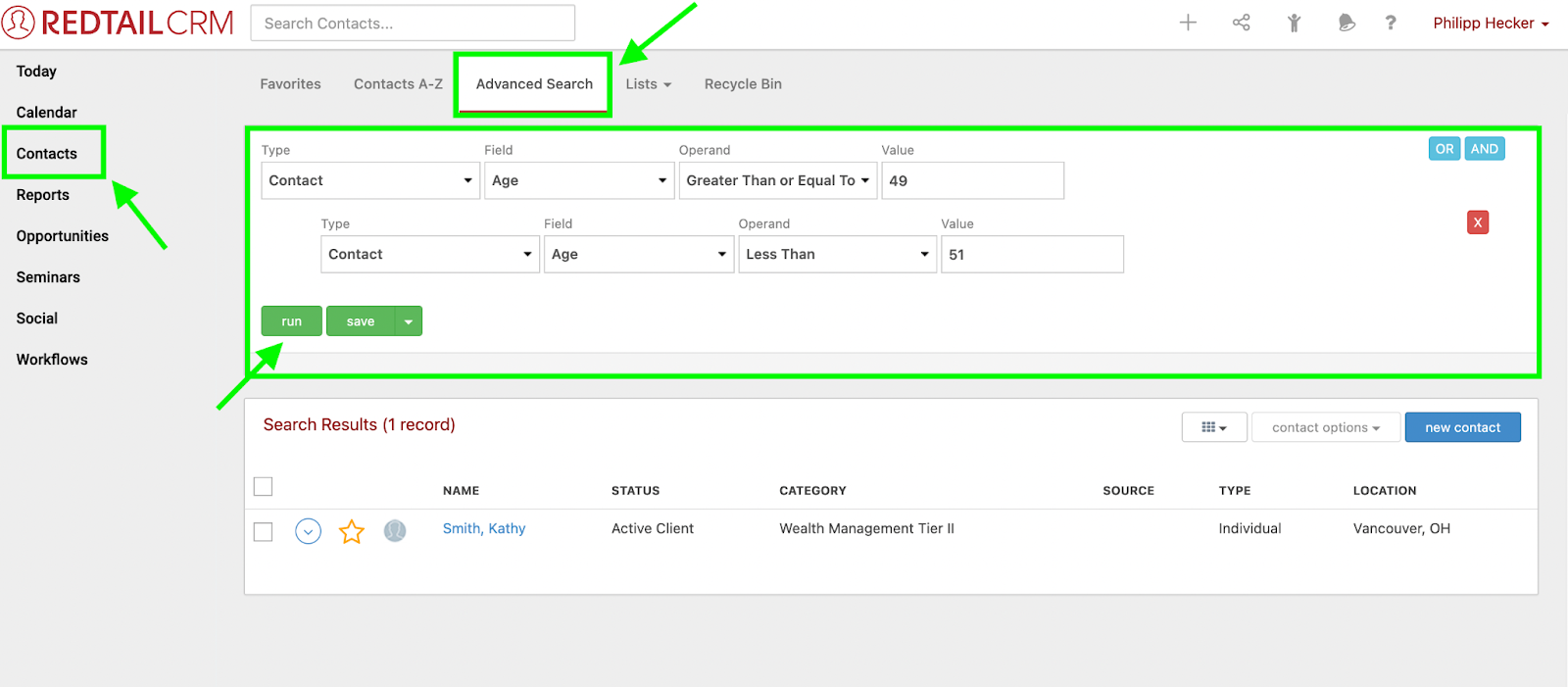Sort by the LOCATION column header
The image size is (1568, 687).
(x=1385, y=491)
